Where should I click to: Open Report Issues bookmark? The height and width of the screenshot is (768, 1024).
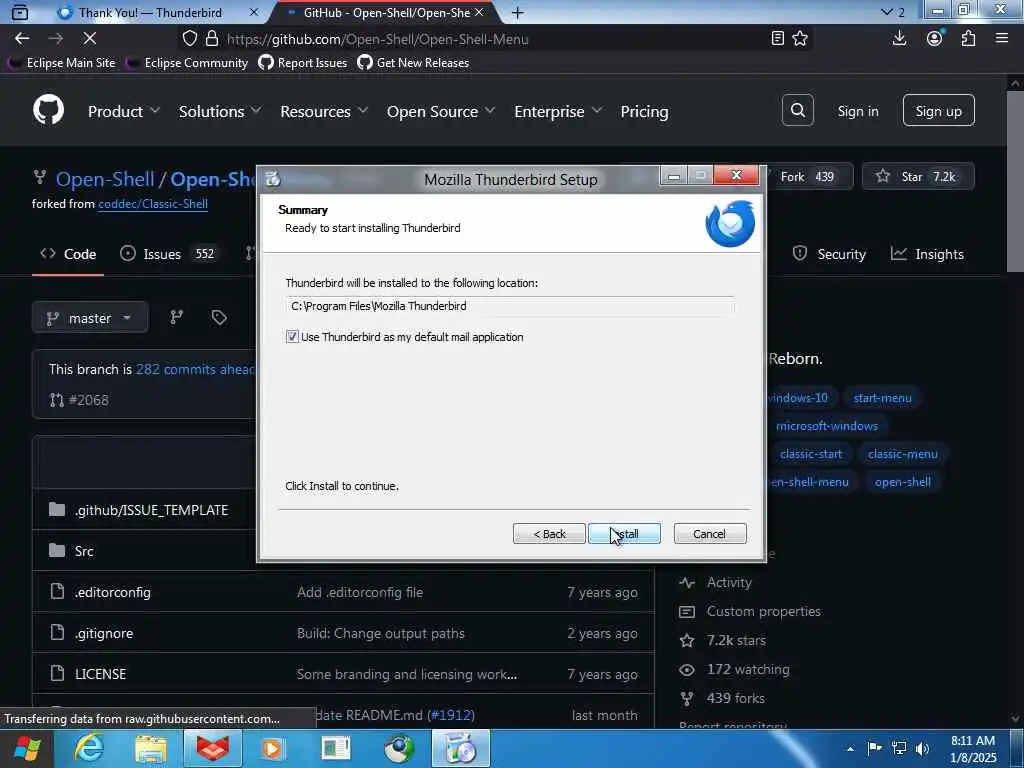point(302,63)
